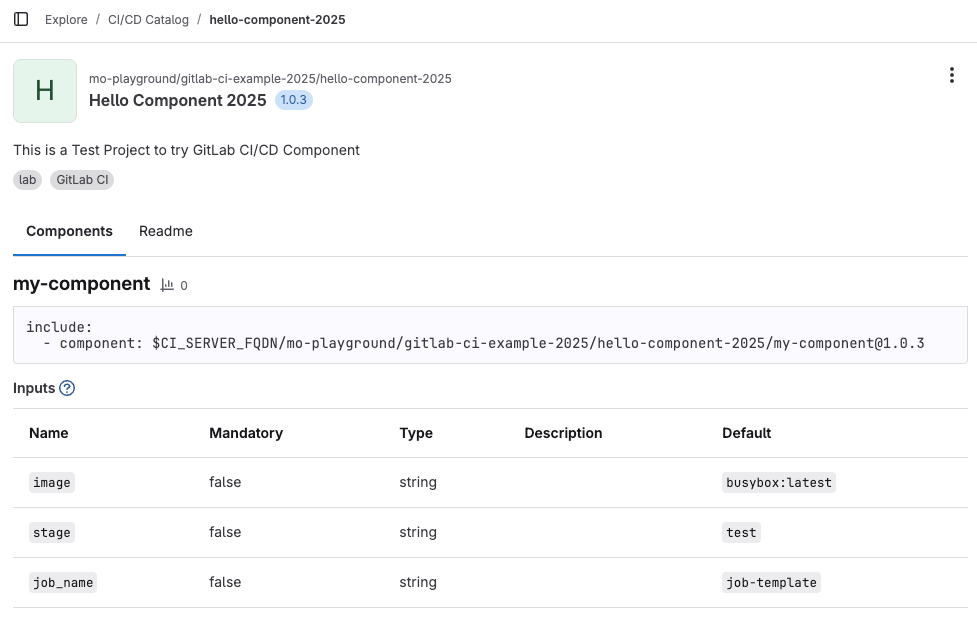Click the mo-playground project path text
The width and height of the screenshot is (977, 619).
click(270, 79)
